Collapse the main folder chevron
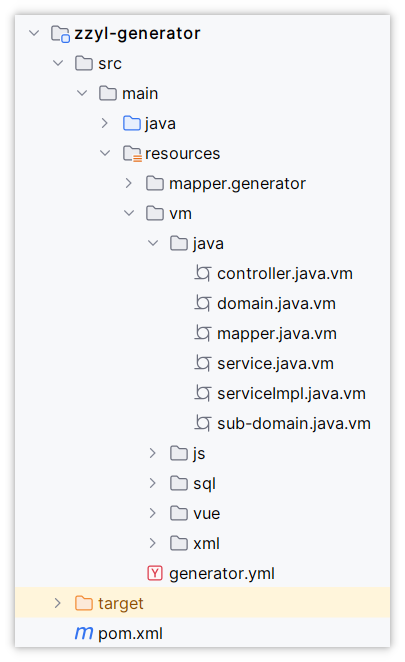Viewport: 405px width, 662px height. pyautogui.click(x=82, y=93)
